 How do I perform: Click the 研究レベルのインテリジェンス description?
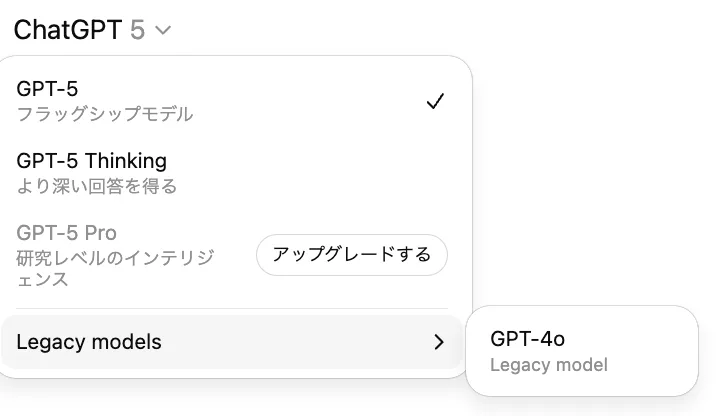pyautogui.click(x=115, y=268)
